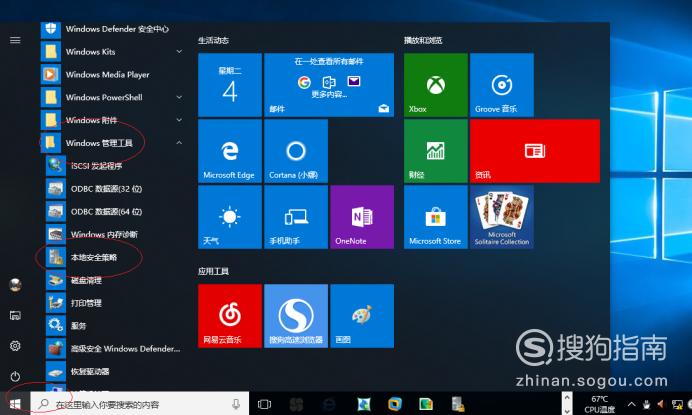Open 服务 services

pos(115,326)
